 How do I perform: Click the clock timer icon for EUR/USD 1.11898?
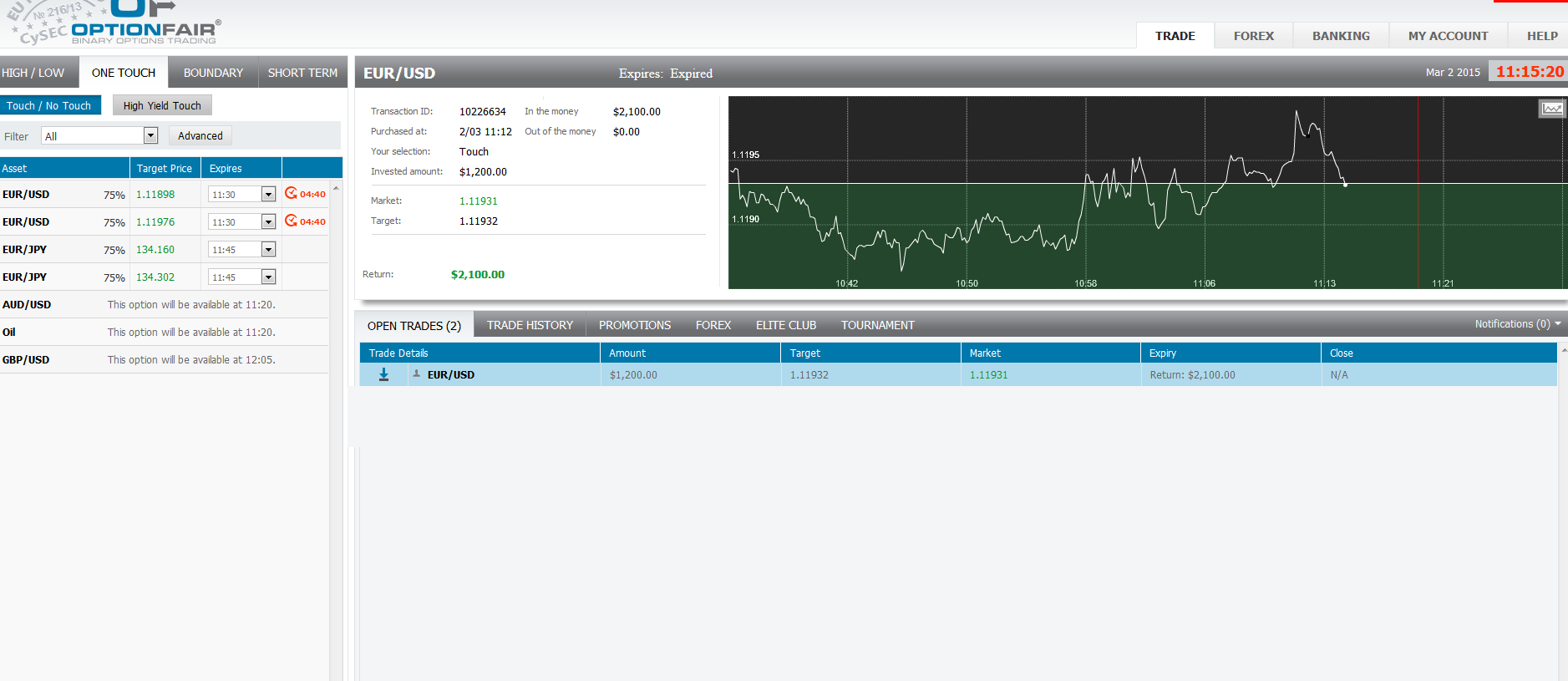tap(291, 193)
